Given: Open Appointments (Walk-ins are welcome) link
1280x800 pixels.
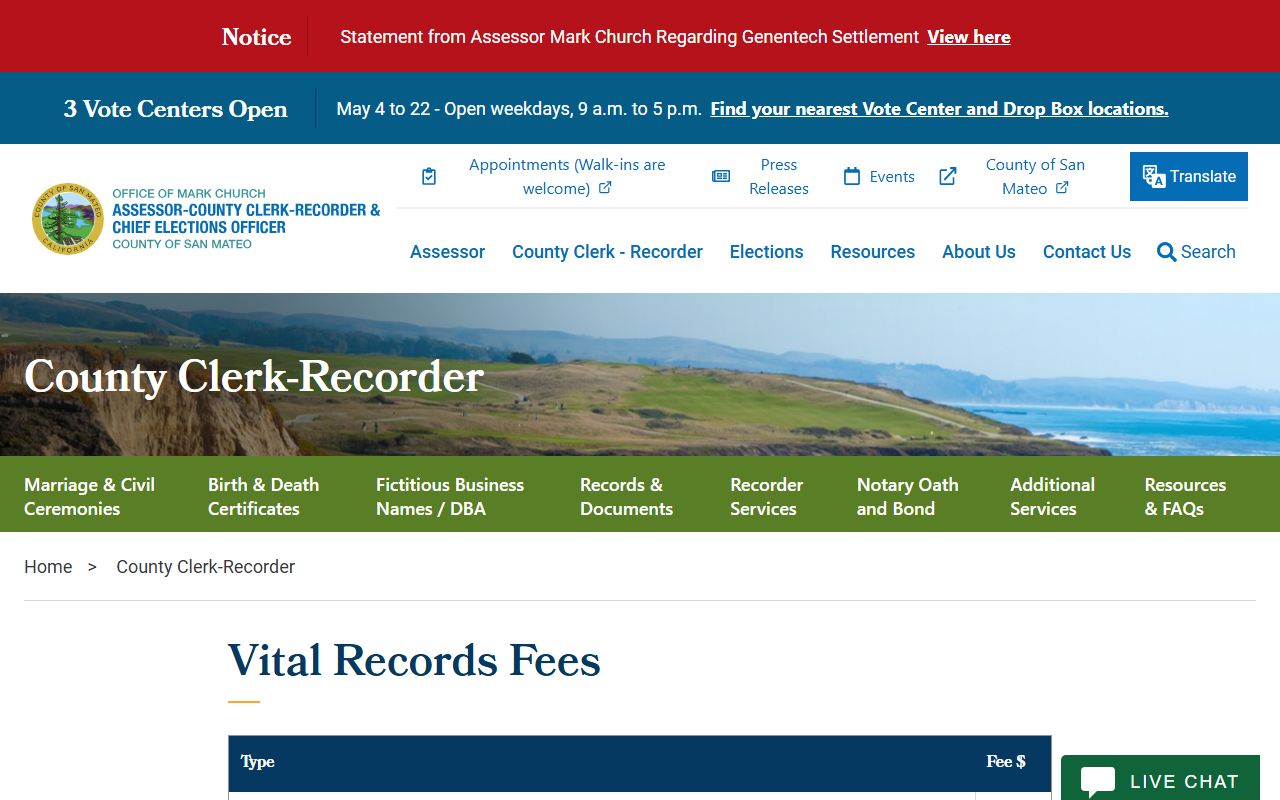Looking at the screenshot, I should (x=567, y=177).
